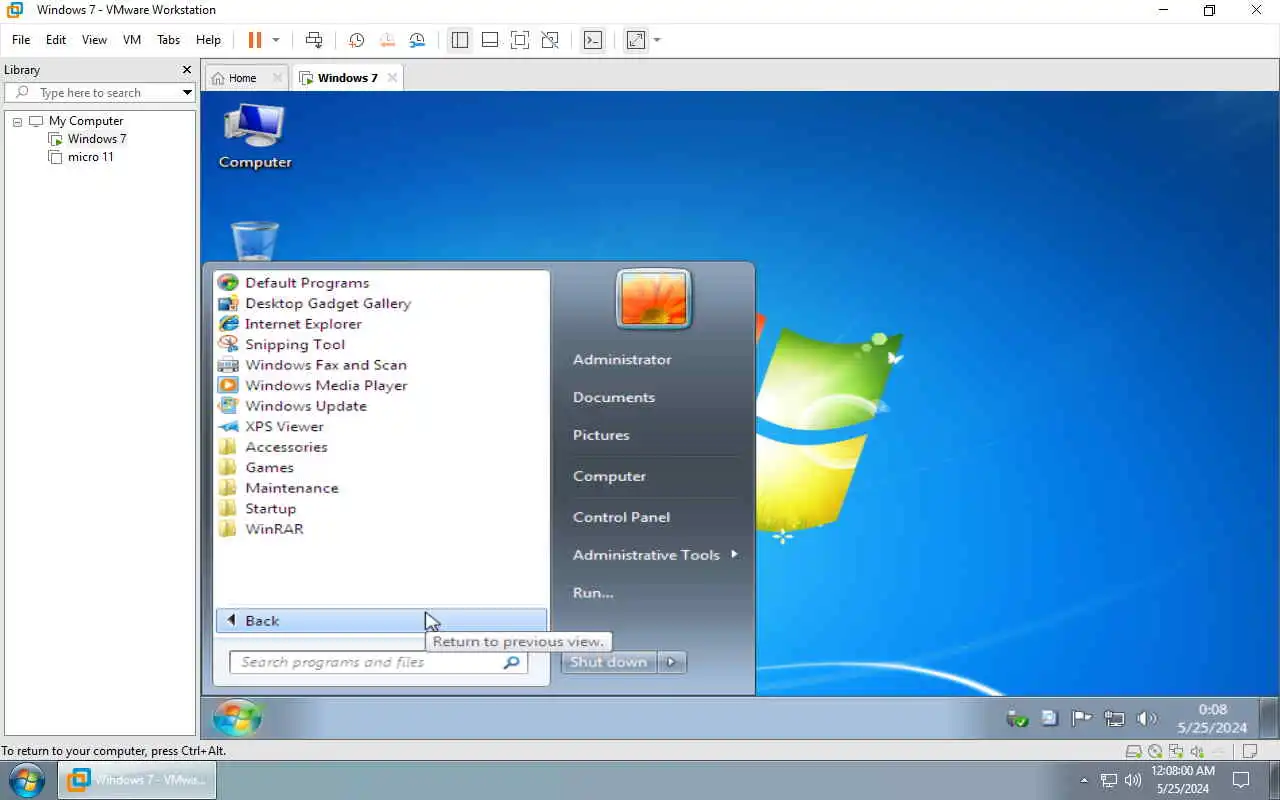Viewport: 1280px width, 800px height.
Task: Pause the virtual machine with the toolbar button
Action: [x=254, y=40]
